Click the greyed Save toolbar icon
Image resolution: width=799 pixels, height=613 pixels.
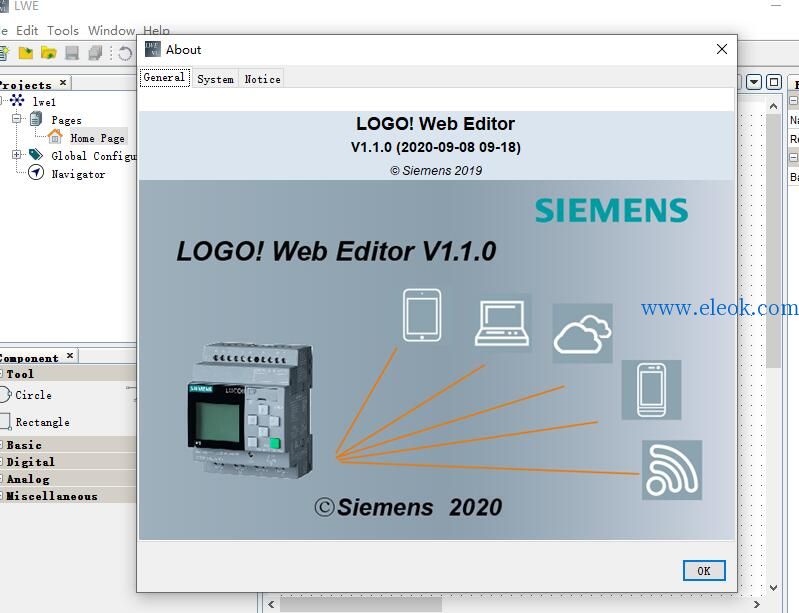click(x=72, y=53)
